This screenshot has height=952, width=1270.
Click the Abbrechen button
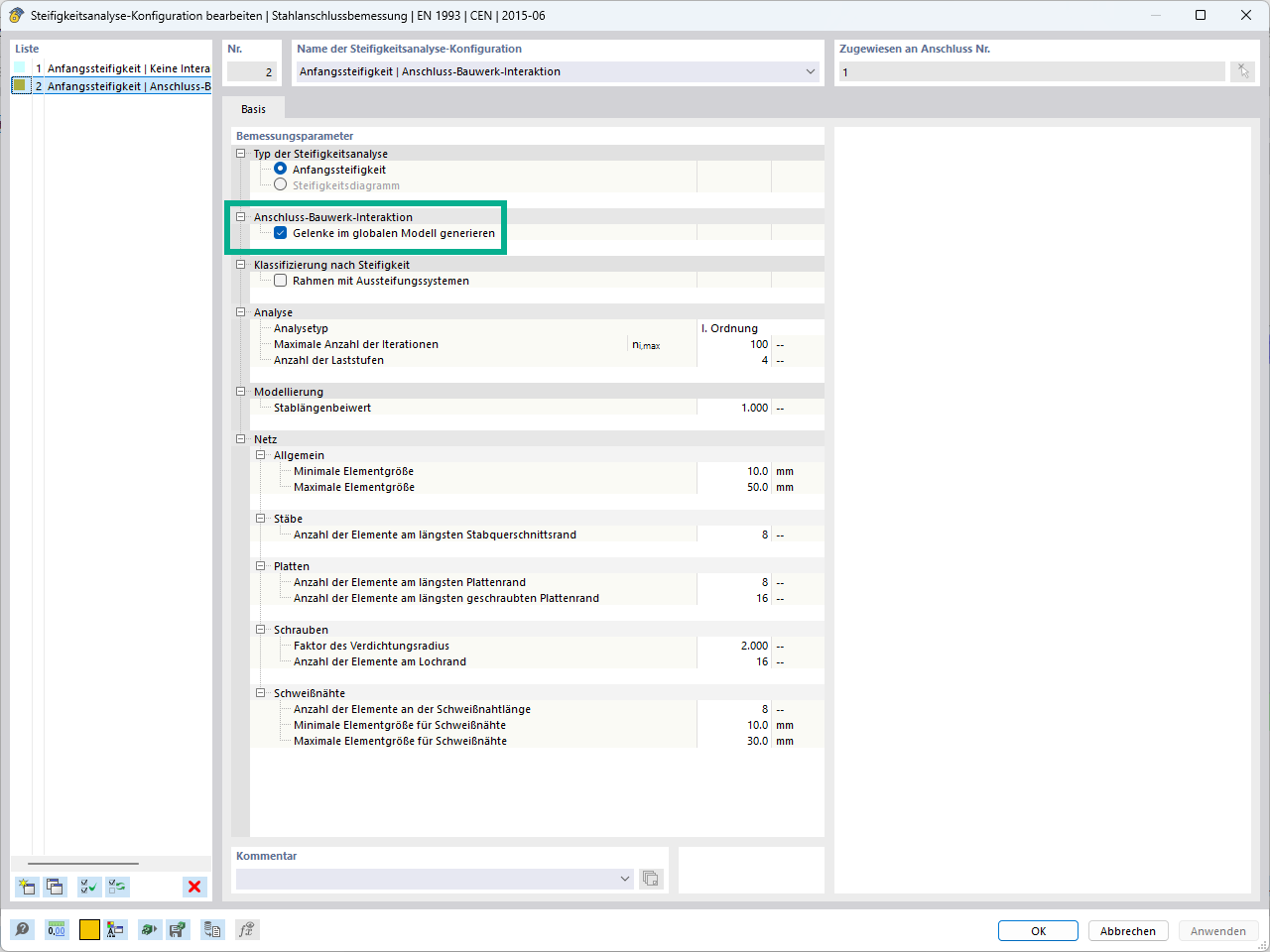click(x=1128, y=931)
